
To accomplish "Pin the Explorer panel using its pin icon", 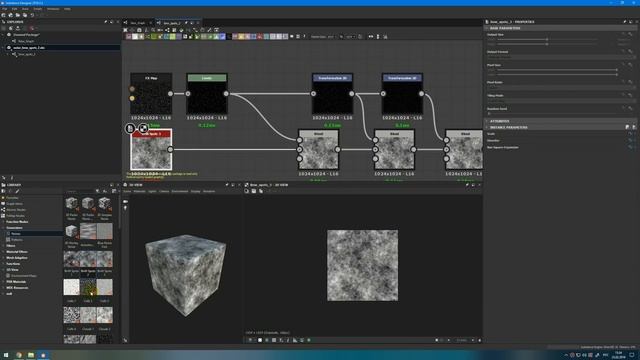I will pos(106,22).
